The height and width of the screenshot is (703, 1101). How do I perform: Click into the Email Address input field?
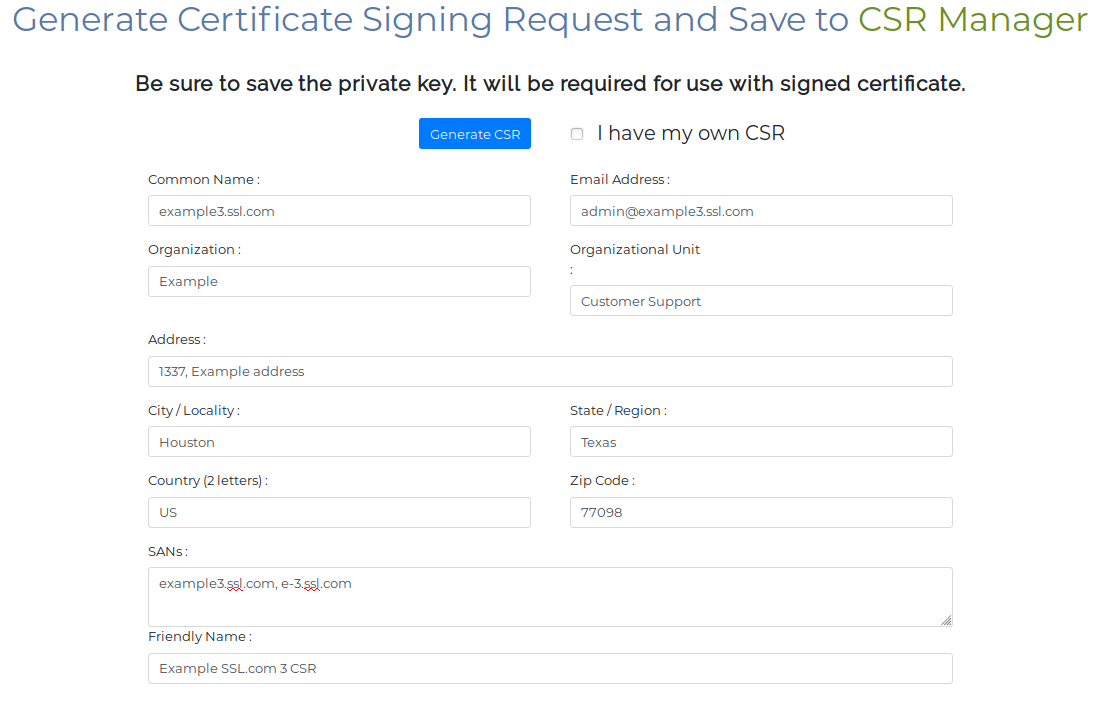761,211
